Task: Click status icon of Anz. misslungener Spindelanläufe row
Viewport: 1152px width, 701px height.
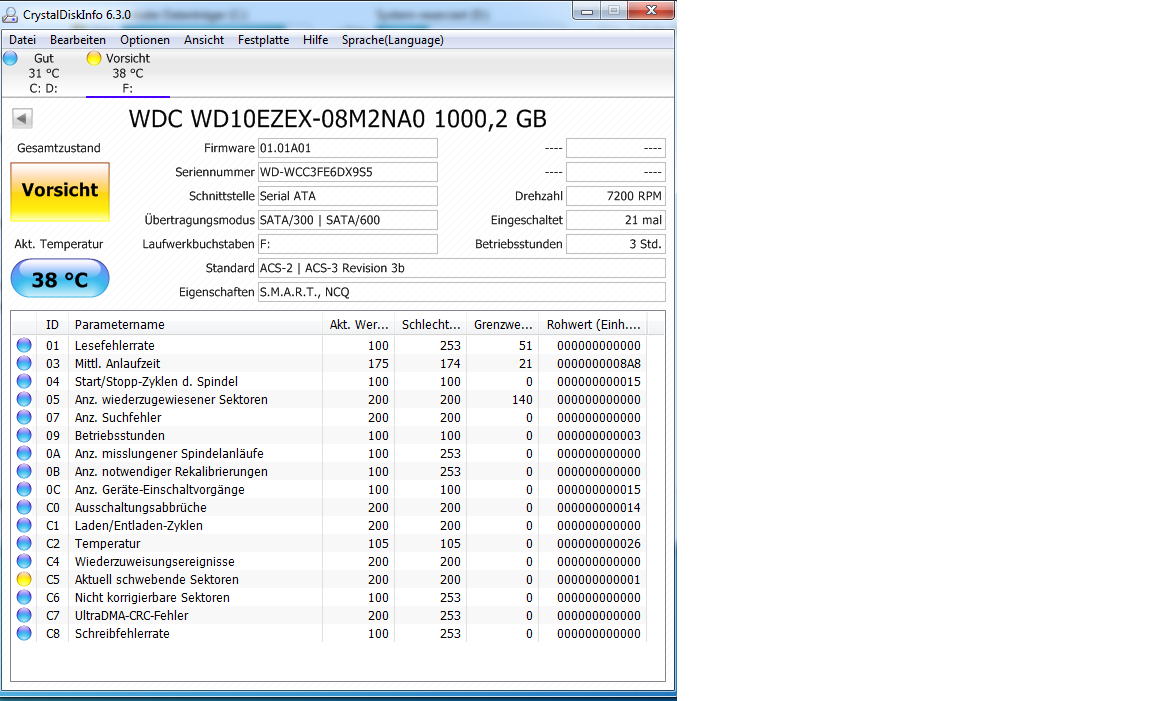Action: click(x=24, y=453)
